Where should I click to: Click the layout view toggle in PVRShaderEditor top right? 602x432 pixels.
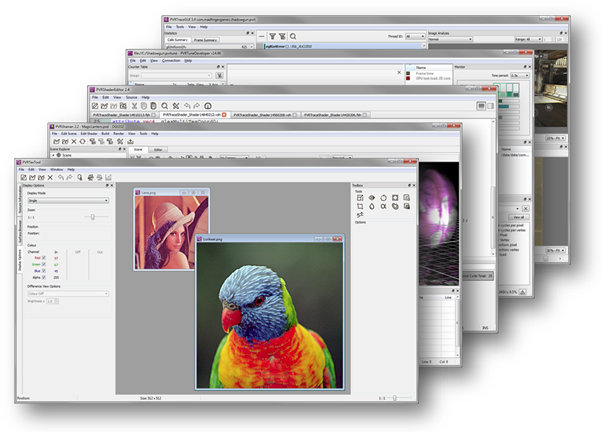481,106
